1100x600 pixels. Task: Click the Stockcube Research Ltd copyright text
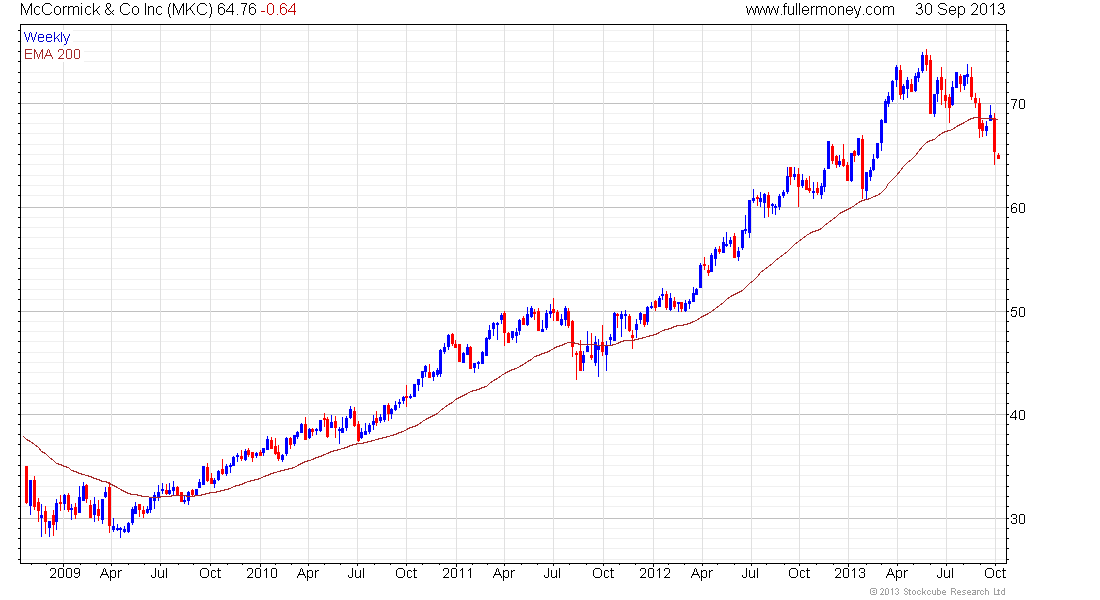(937, 592)
